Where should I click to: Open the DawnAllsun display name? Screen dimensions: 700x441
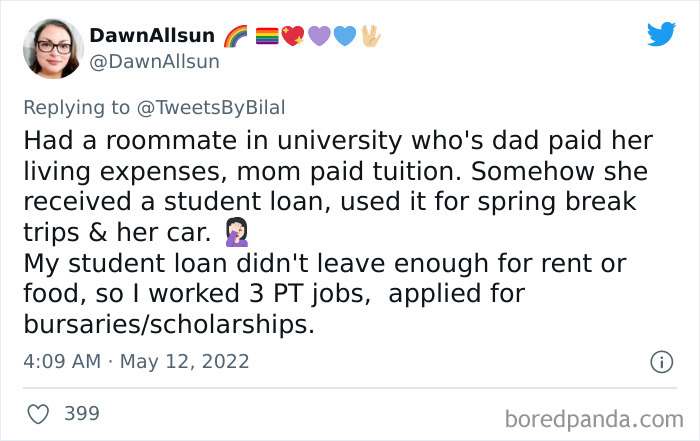coord(152,36)
